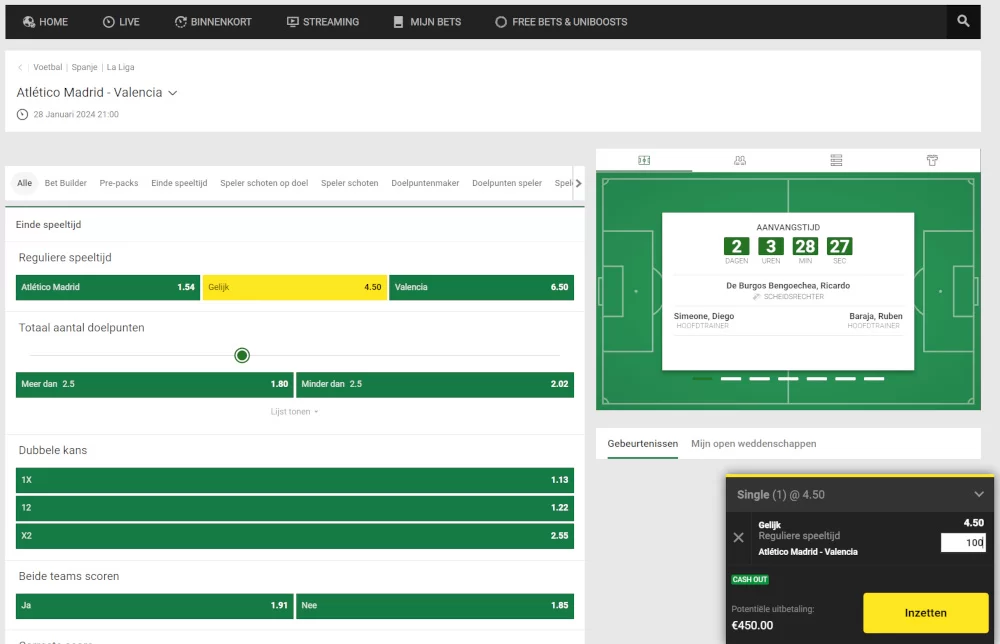
Task: Select the head-to-head players icon tab
Action: coord(740,160)
